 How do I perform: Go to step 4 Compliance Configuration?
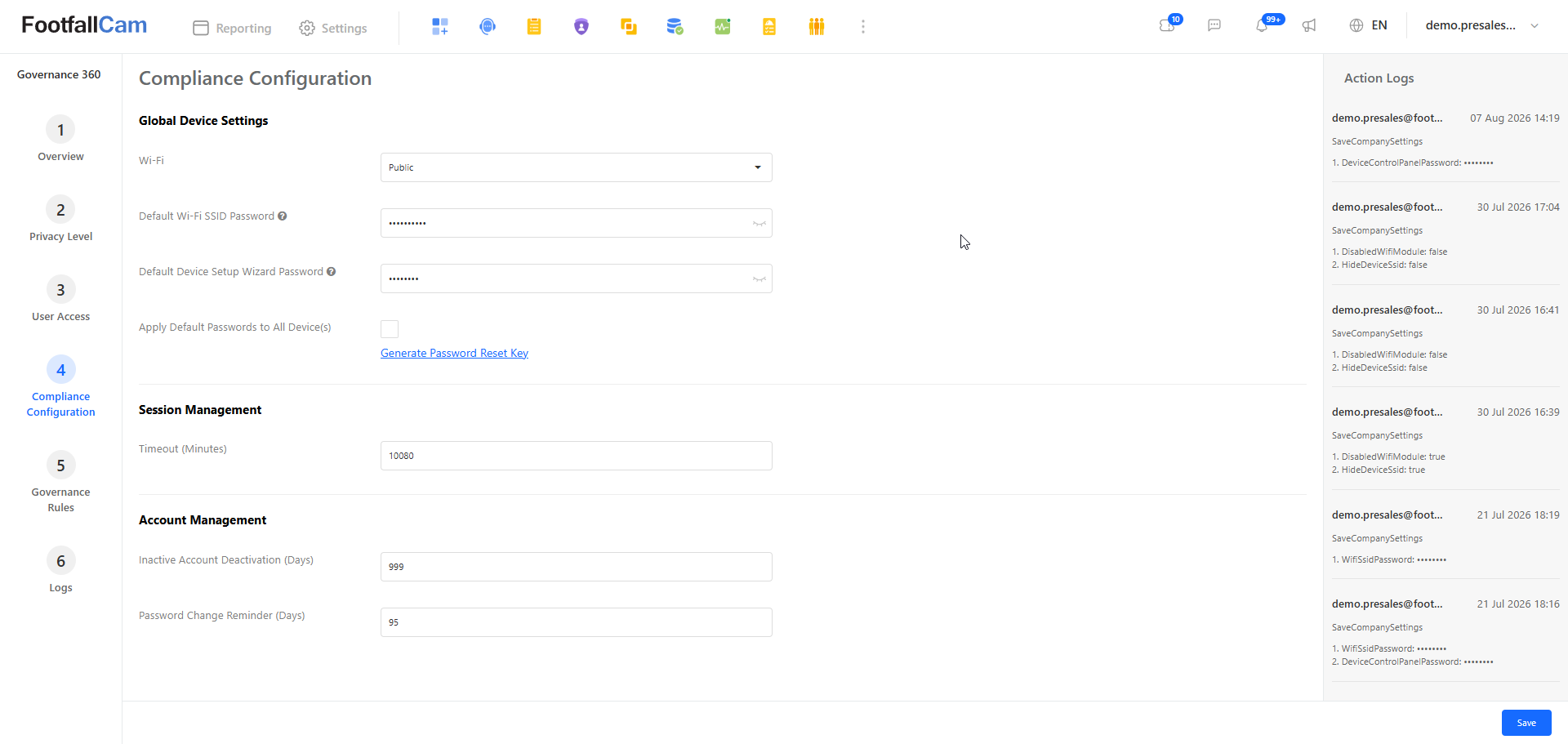tap(60, 386)
